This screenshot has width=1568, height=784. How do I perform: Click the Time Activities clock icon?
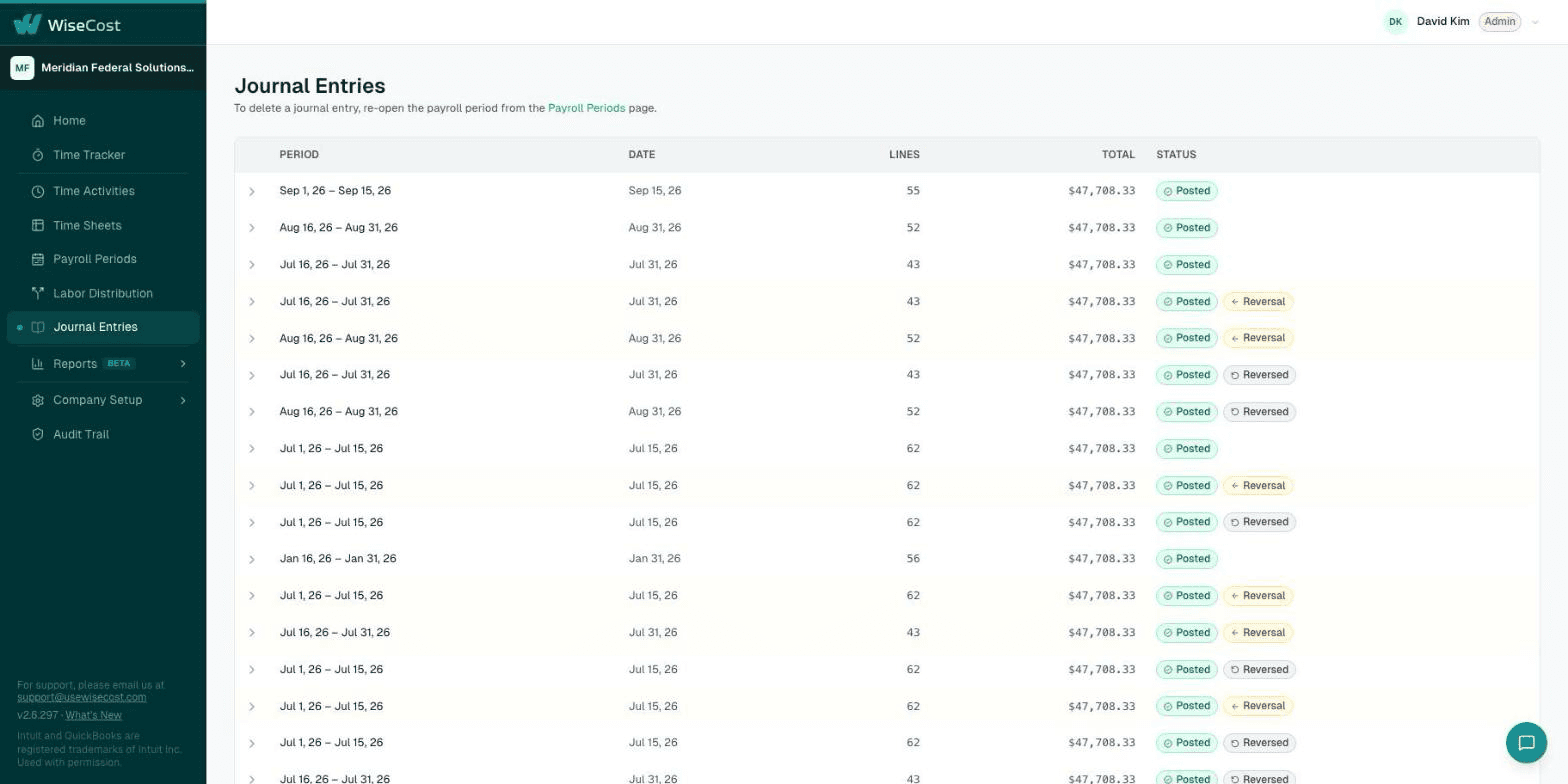pyautogui.click(x=38, y=191)
